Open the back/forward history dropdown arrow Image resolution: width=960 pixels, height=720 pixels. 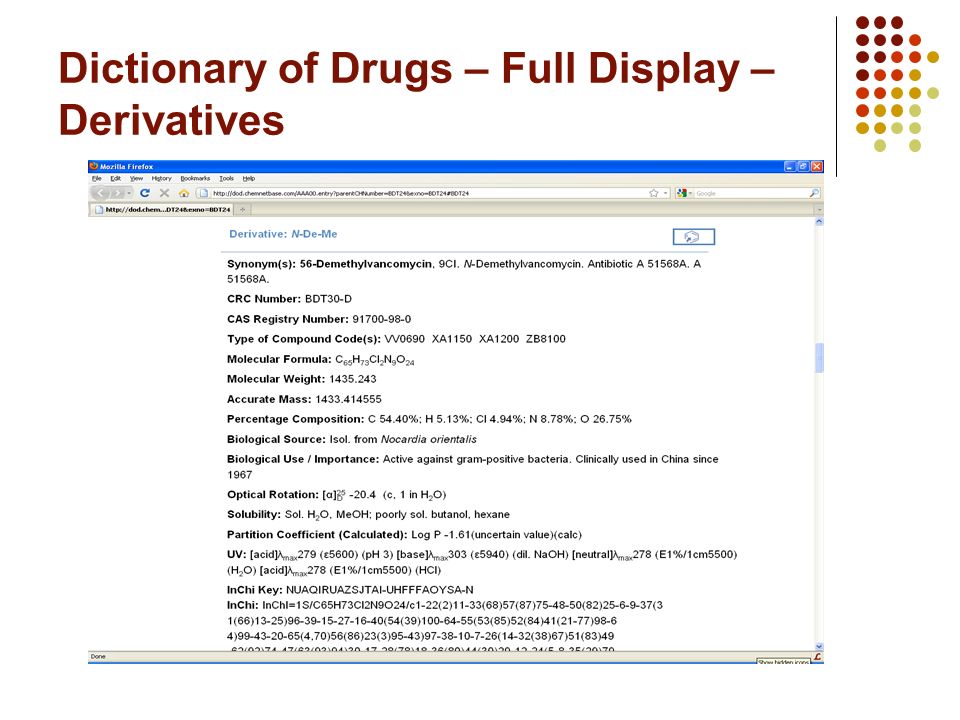tap(129, 193)
